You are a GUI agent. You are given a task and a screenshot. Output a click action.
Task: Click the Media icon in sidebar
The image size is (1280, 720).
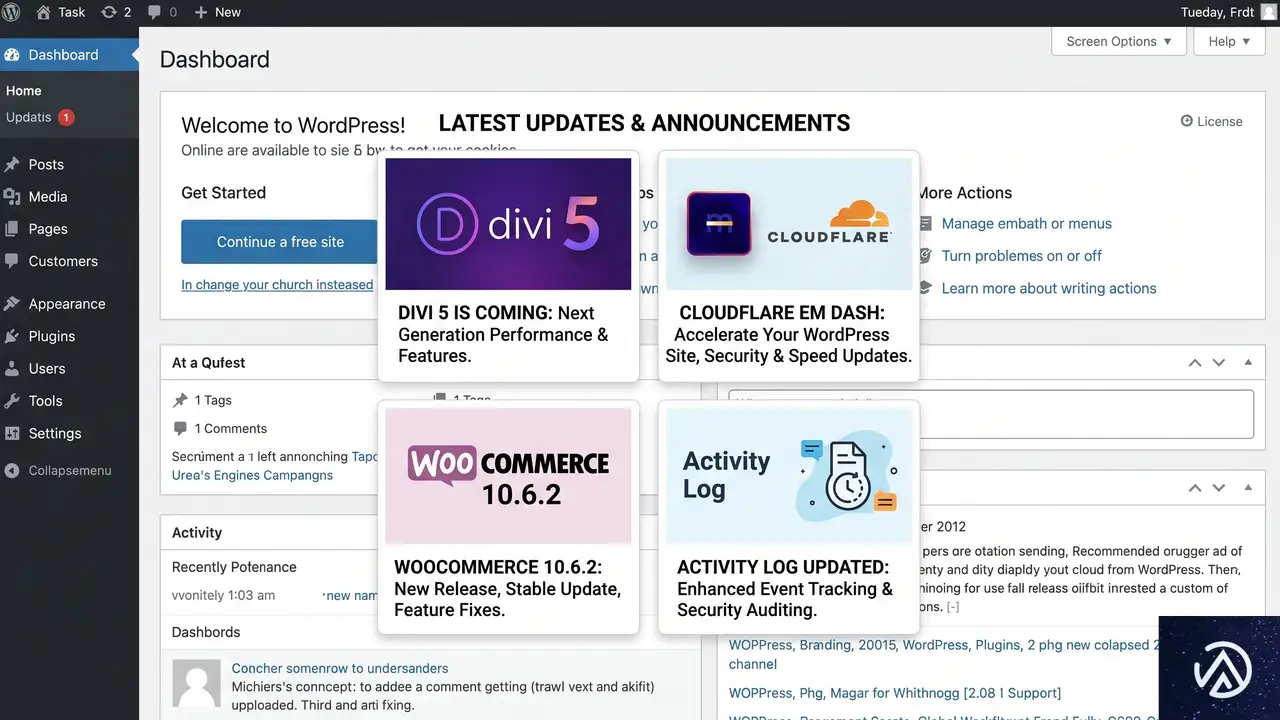(x=12, y=196)
